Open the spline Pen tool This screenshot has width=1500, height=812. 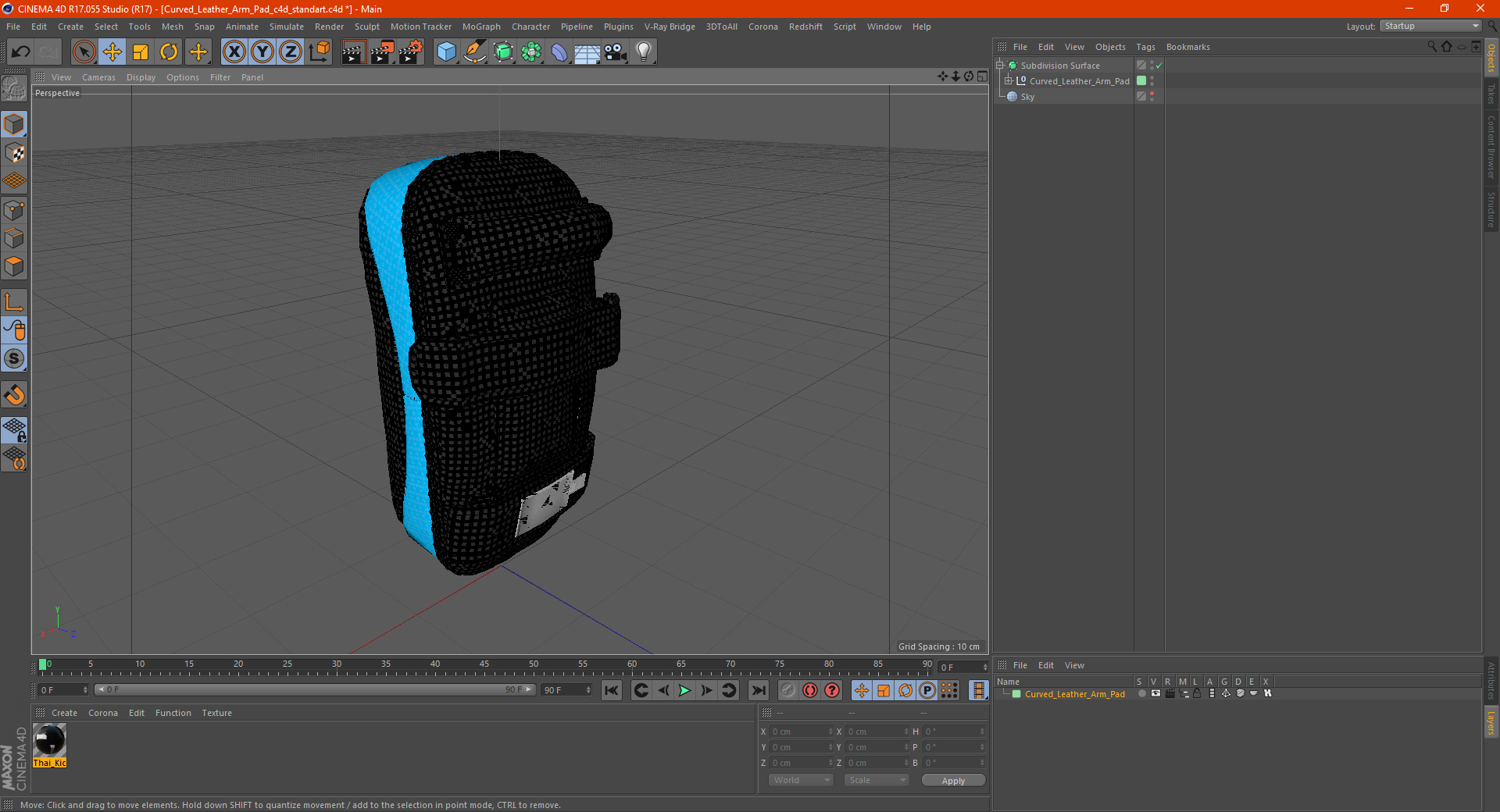pos(475,52)
